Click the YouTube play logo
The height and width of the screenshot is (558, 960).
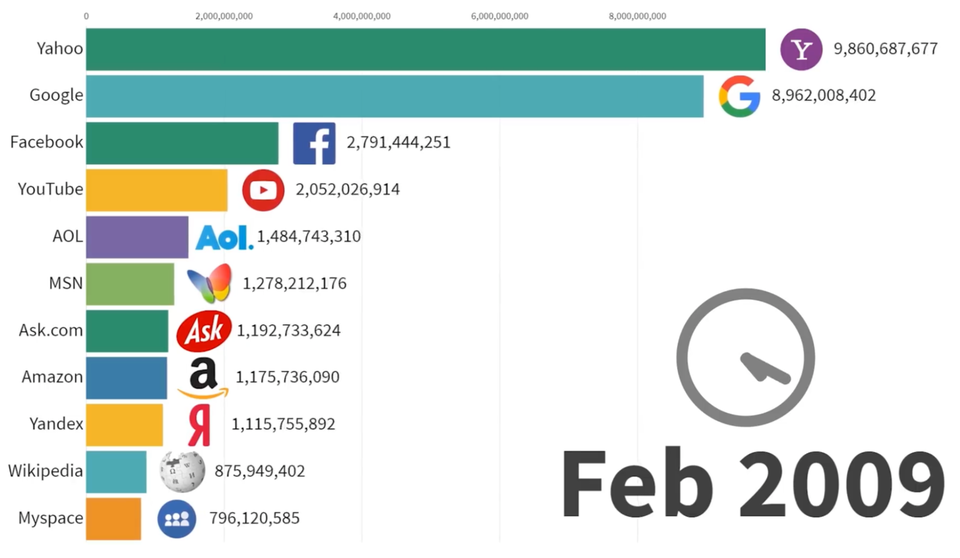coord(263,190)
